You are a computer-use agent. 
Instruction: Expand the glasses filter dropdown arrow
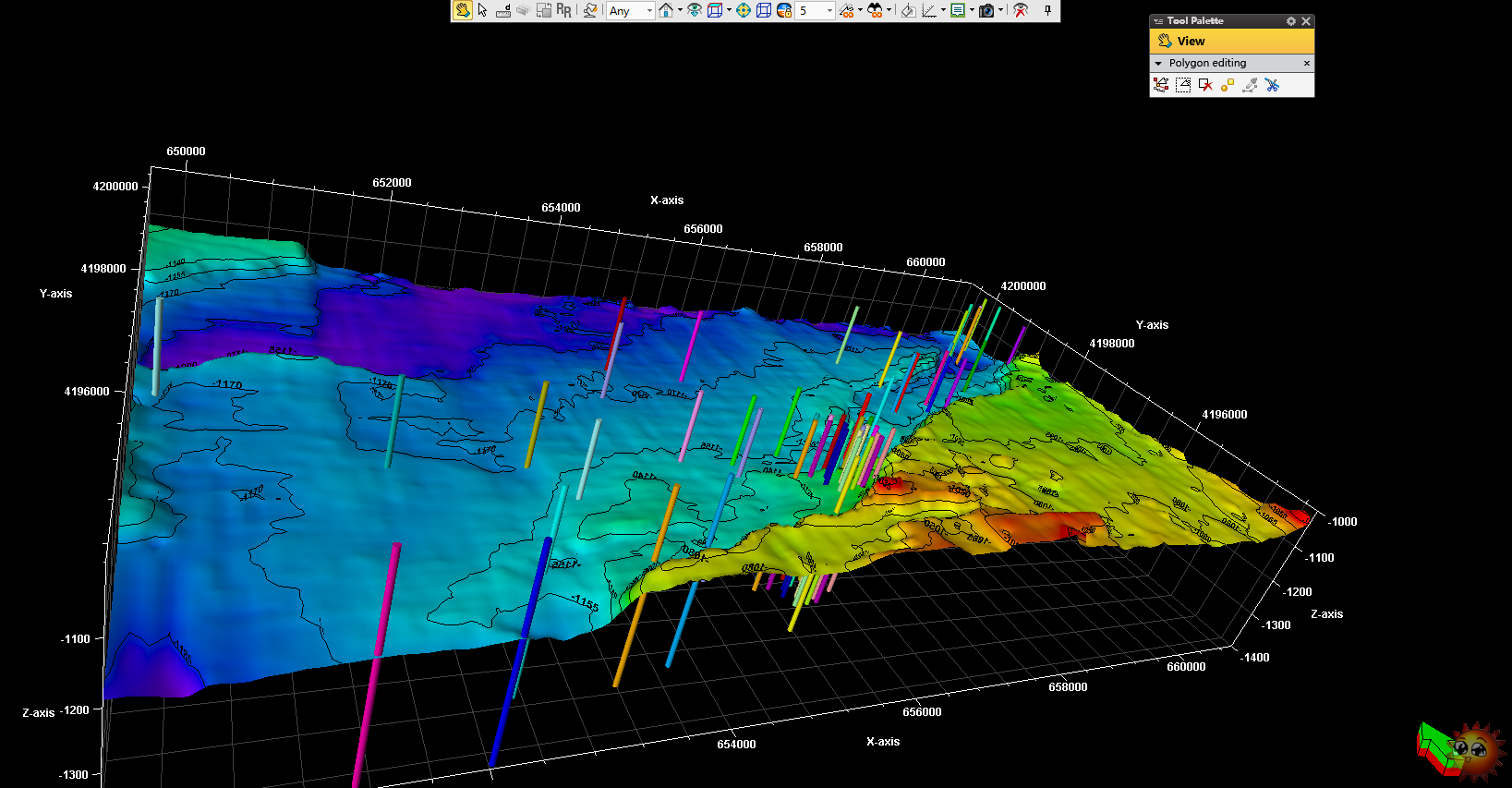click(x=860, y=10)
